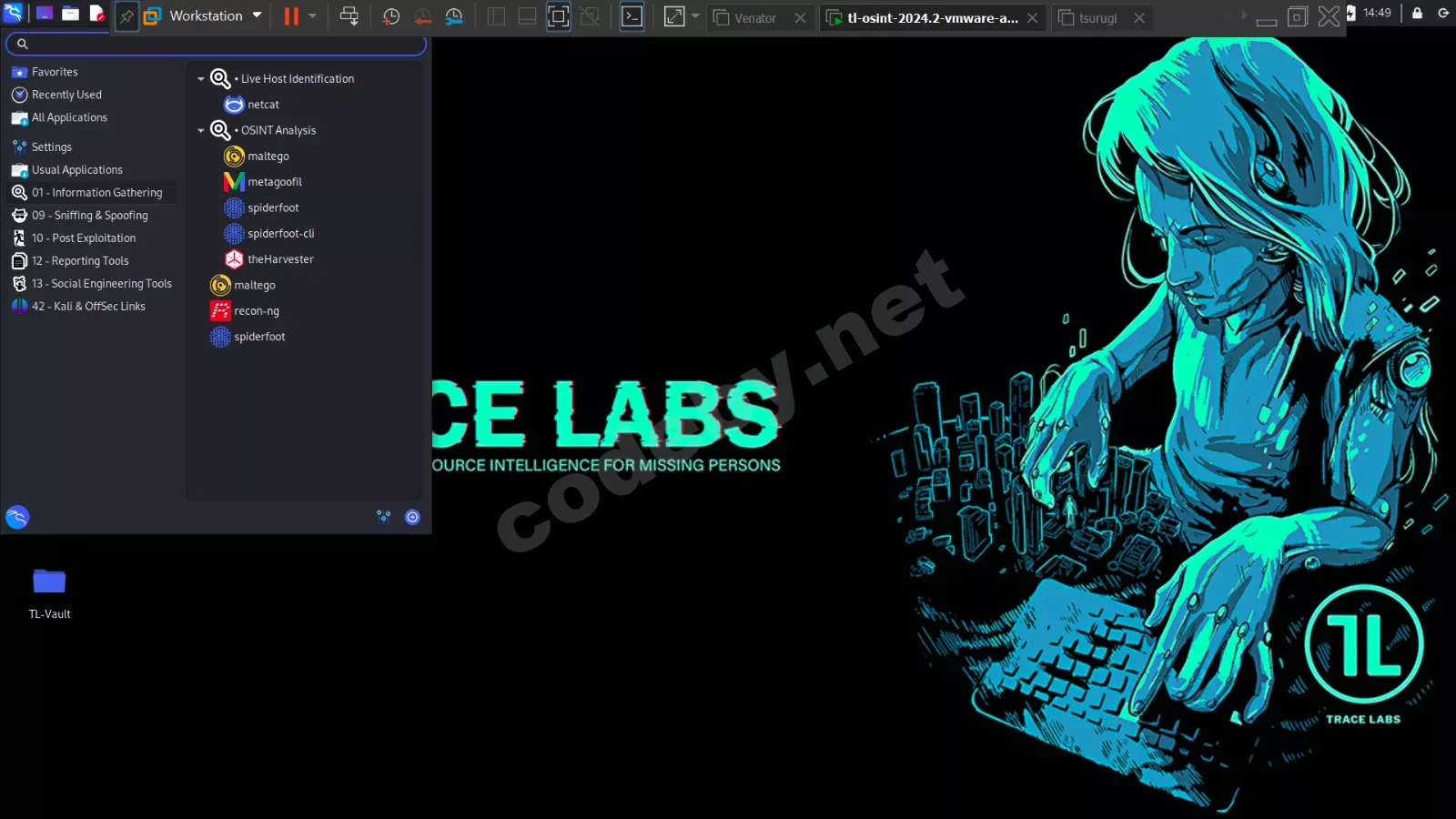Launch spiderfoot-cli
Screen dimensions: 1456x819
click(281, 233)
